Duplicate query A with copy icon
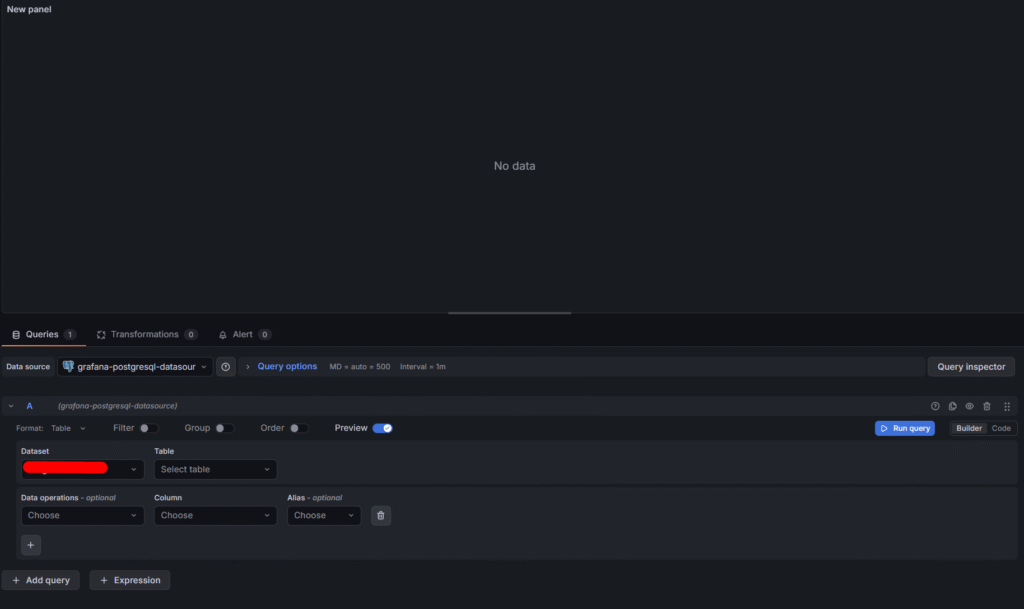This screenshot has width=1024, height=609. click(x=952, y=406)
